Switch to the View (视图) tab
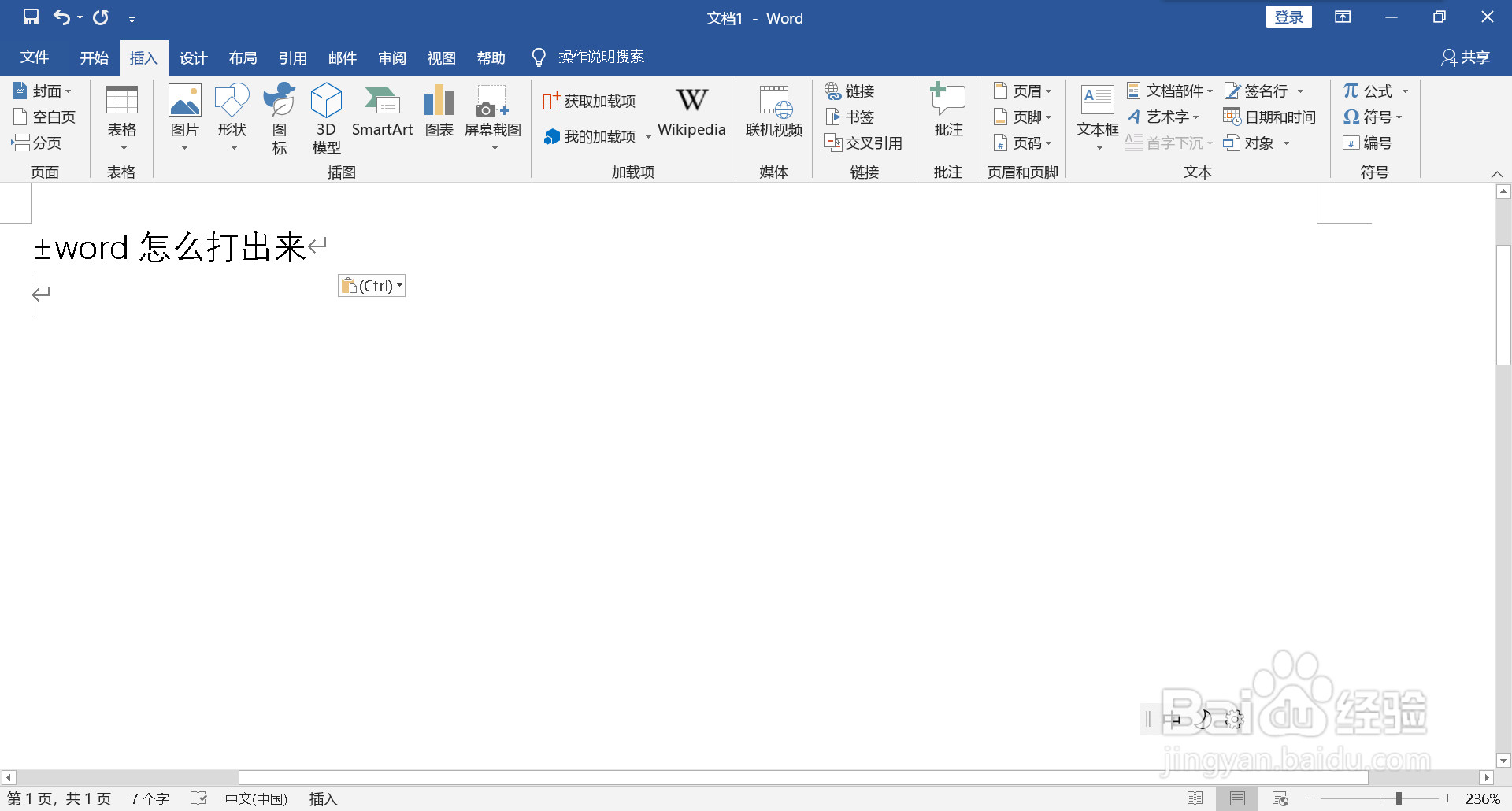The width and height of the screenshot is (1512, 811). (x=441, y=57)
